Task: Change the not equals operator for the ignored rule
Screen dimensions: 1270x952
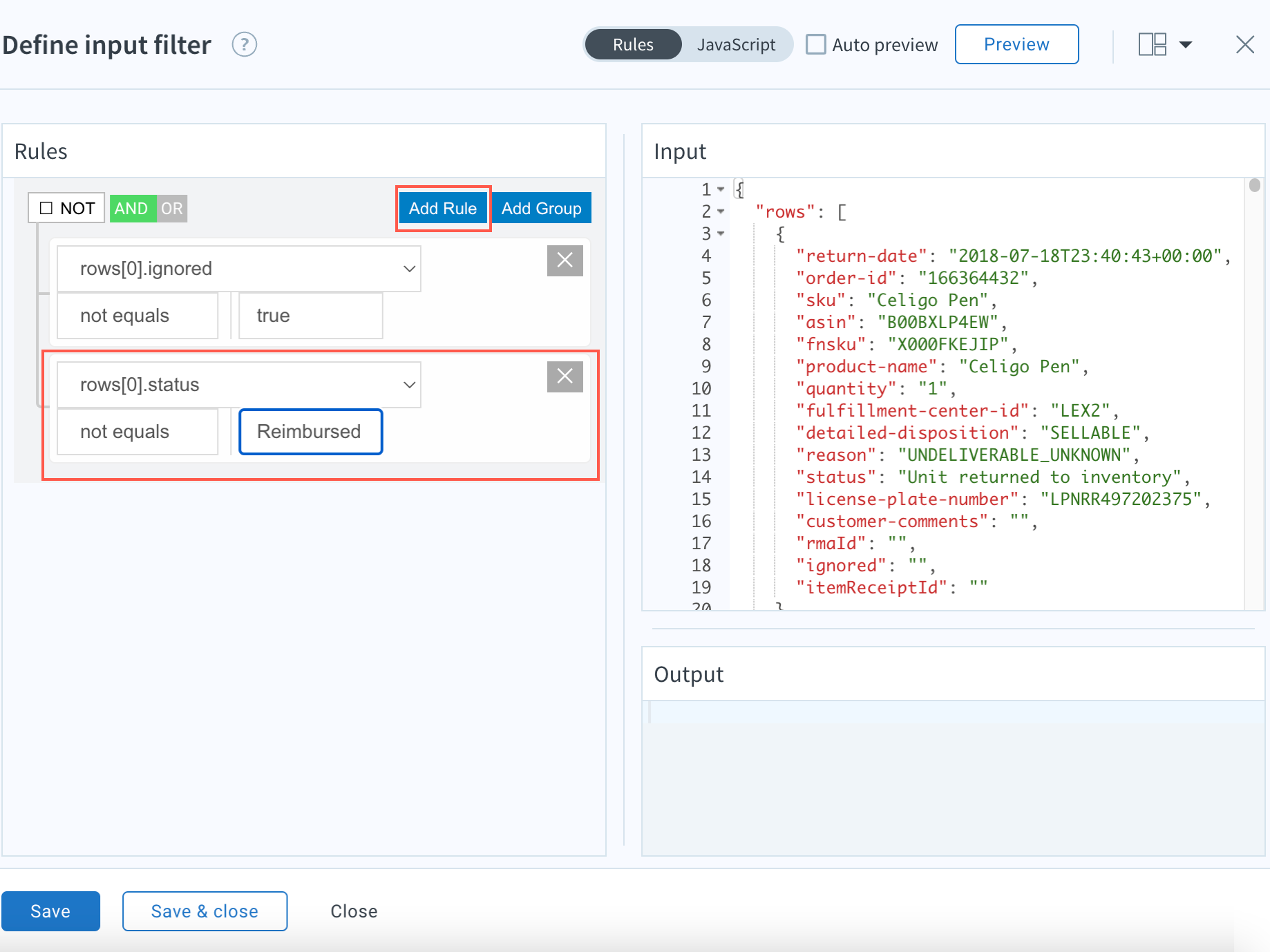Action: (138, 316)
